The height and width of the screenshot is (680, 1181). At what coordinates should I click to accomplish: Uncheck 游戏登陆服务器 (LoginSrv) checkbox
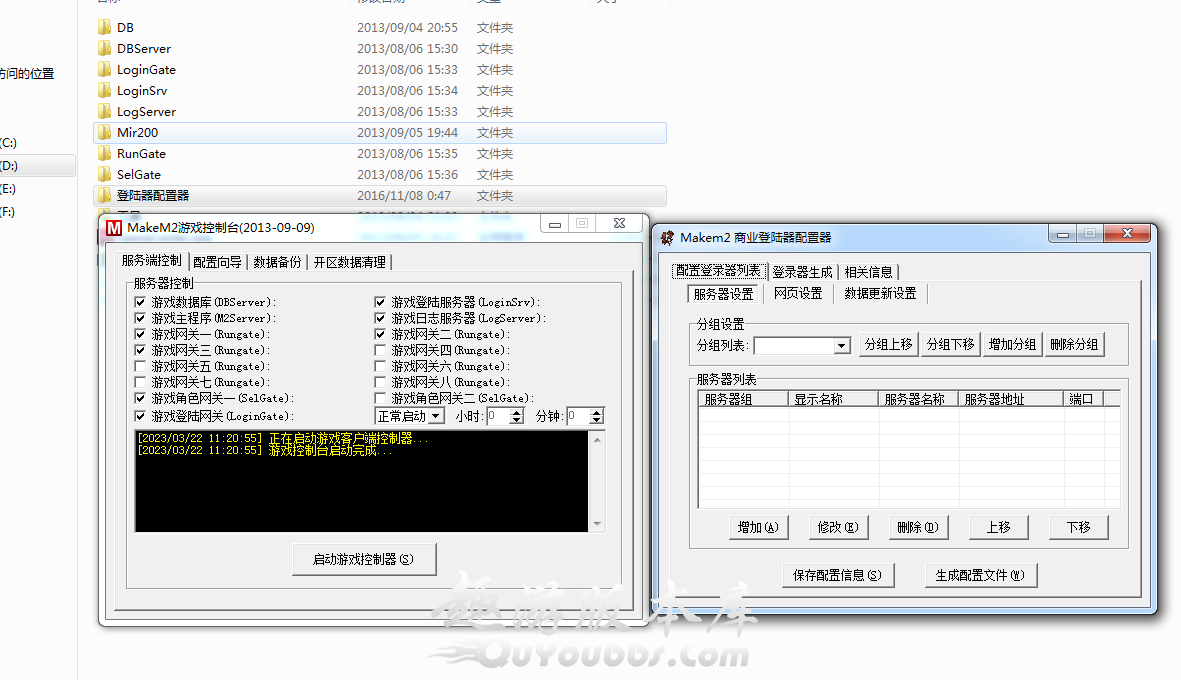(380, 302)
